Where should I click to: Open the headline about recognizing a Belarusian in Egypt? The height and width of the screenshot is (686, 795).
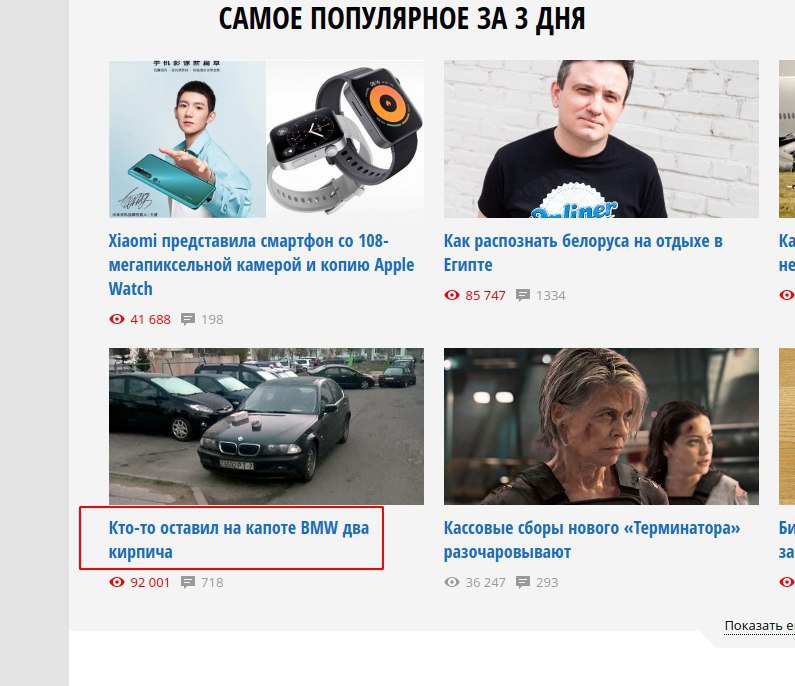pos(583,252)
